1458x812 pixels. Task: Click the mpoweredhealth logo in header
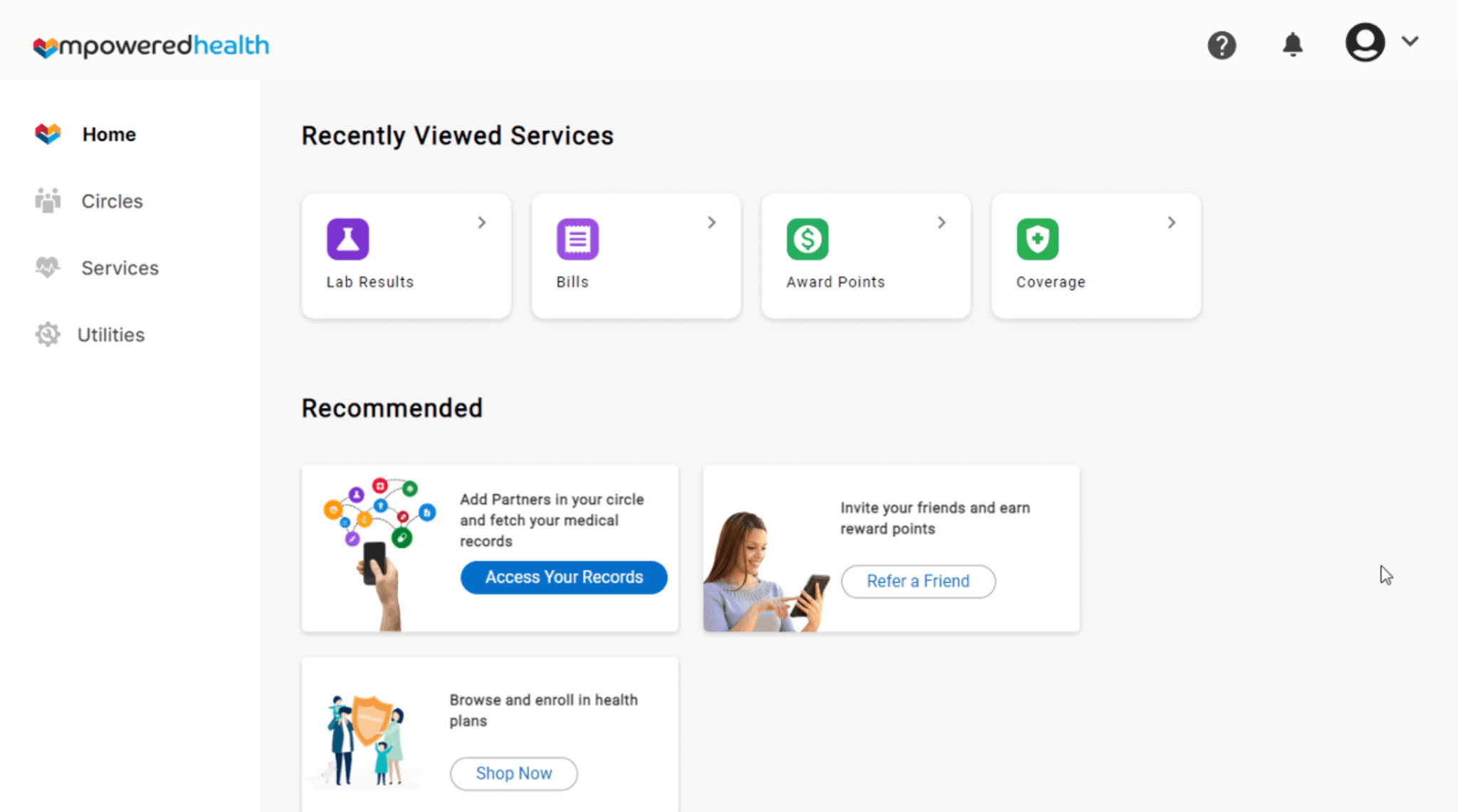coord(151,46)
